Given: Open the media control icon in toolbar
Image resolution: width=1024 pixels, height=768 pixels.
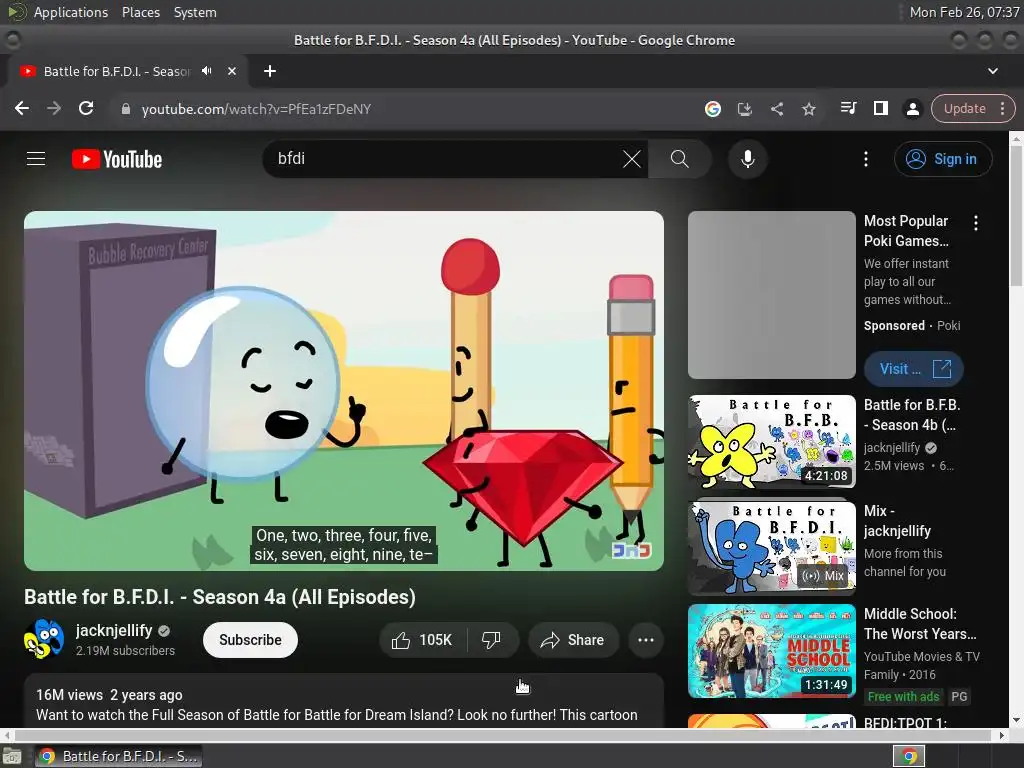Looking at the screenshot, I should pyautogui.click(x=848, y=108).
